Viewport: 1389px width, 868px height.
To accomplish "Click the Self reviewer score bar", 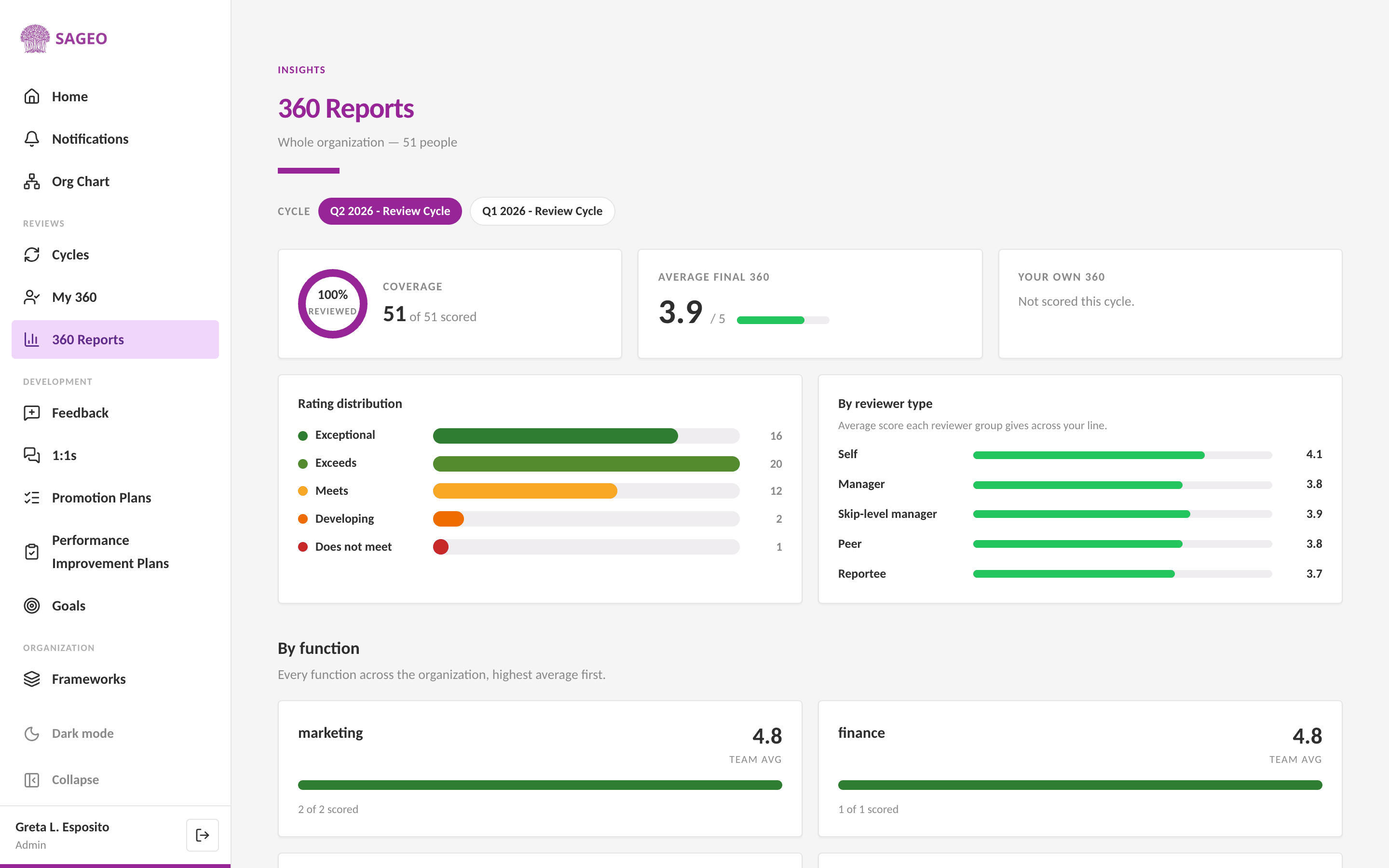I will click(x=1122, y=455).
